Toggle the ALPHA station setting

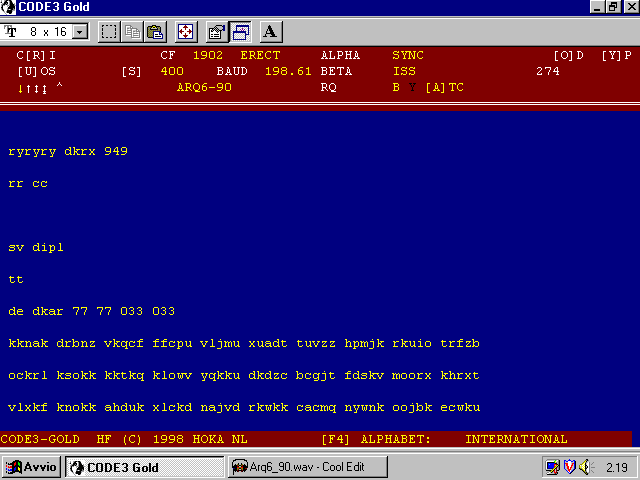click(340, 55)
